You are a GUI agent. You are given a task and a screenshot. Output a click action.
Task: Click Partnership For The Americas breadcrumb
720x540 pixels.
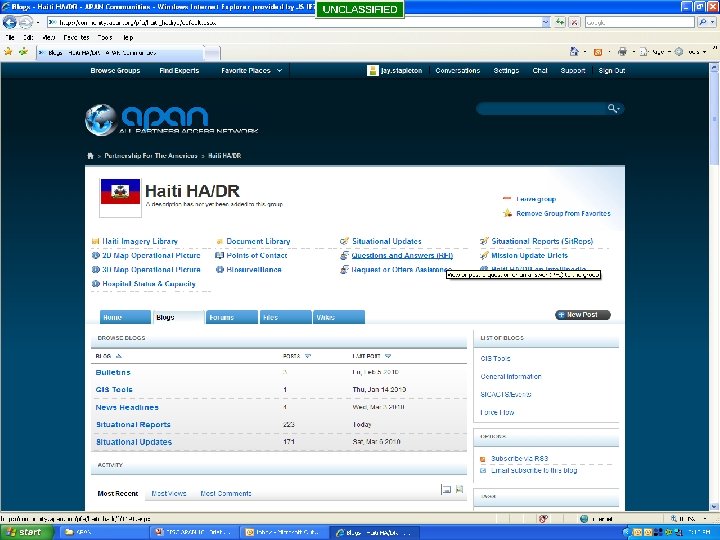[151, 156]
